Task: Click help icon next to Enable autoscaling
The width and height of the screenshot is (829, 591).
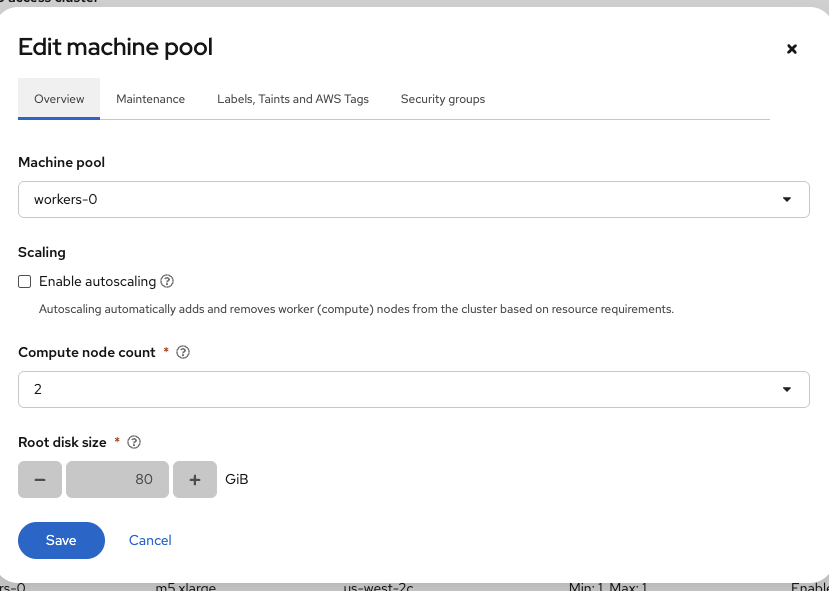Action: point(168,282)
